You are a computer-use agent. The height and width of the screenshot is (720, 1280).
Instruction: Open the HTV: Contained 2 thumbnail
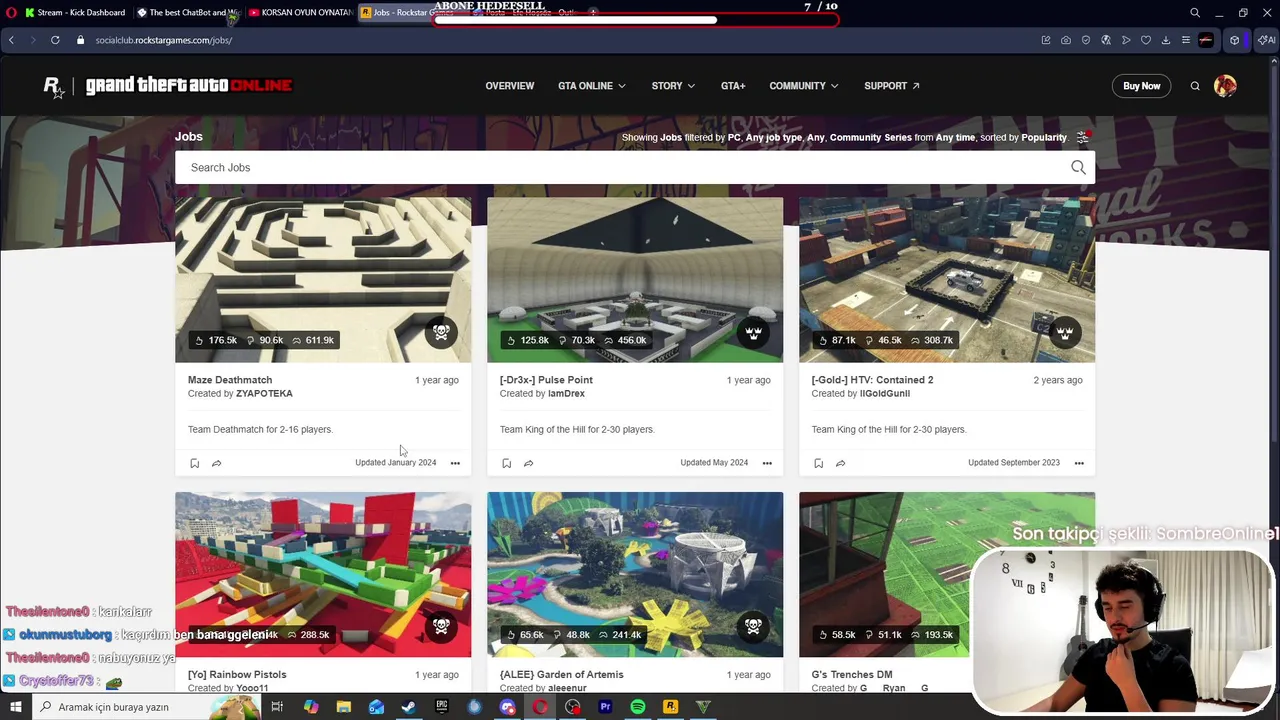point(947,280)
